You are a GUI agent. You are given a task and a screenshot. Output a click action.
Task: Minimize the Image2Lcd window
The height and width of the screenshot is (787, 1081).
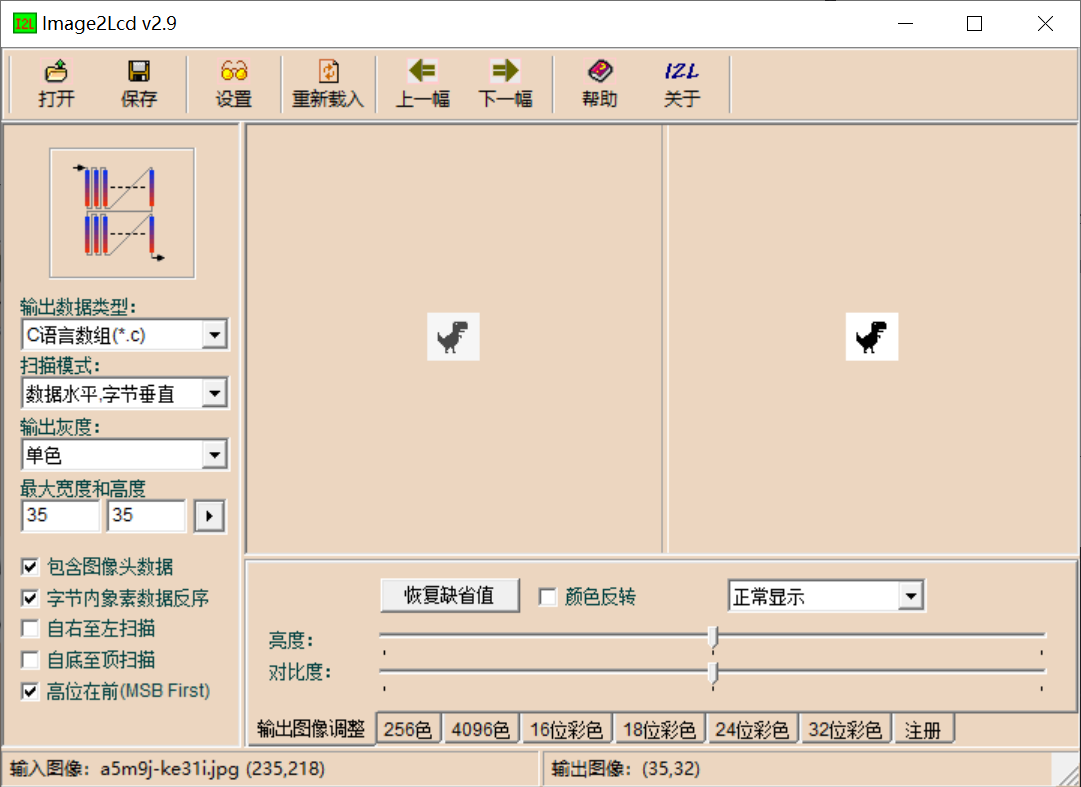(x=906, y=23)
